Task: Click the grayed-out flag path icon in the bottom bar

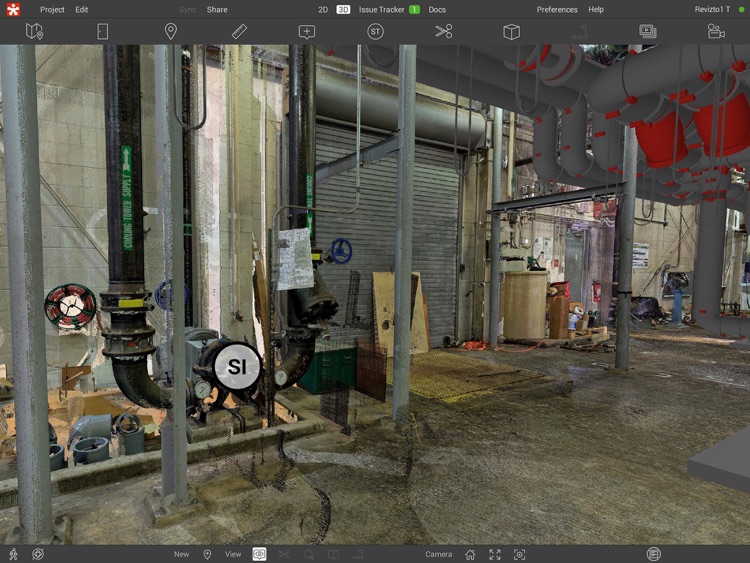Action: (x=358, y=554)
